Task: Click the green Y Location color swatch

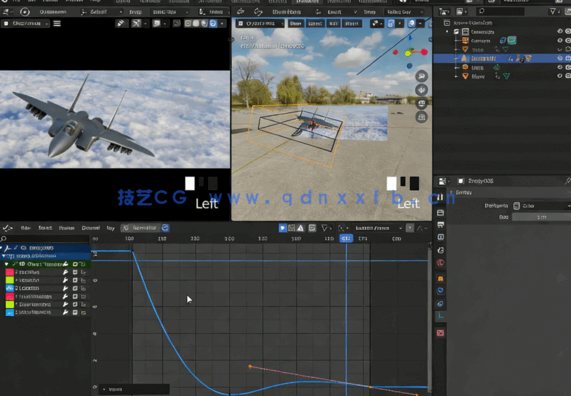Action: point(10,280)
